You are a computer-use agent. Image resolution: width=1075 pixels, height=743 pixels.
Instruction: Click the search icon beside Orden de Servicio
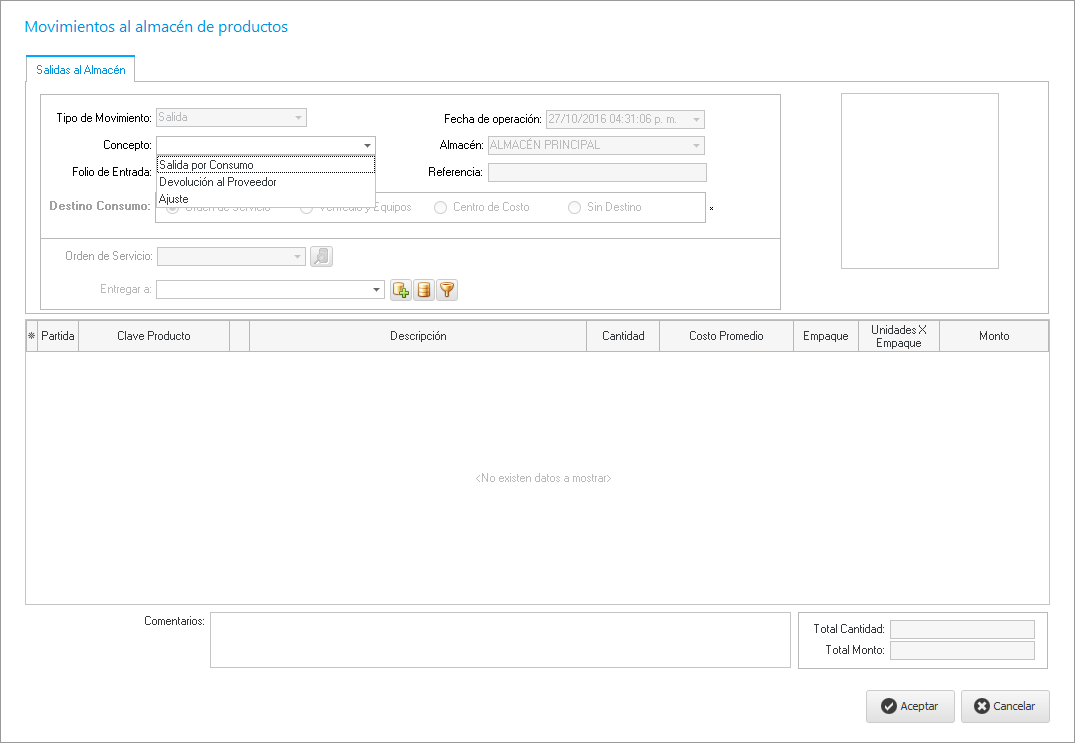click(x=321, y=257)
